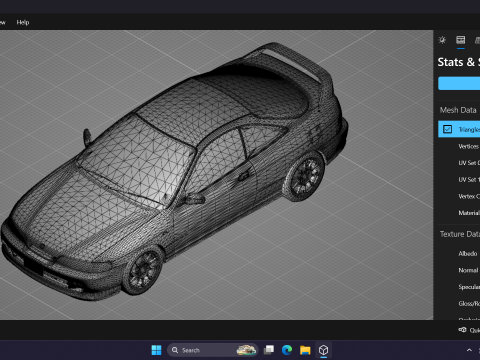Show hidden system tray icons
This screenshot has width=480, height=360.
(469, 350)
